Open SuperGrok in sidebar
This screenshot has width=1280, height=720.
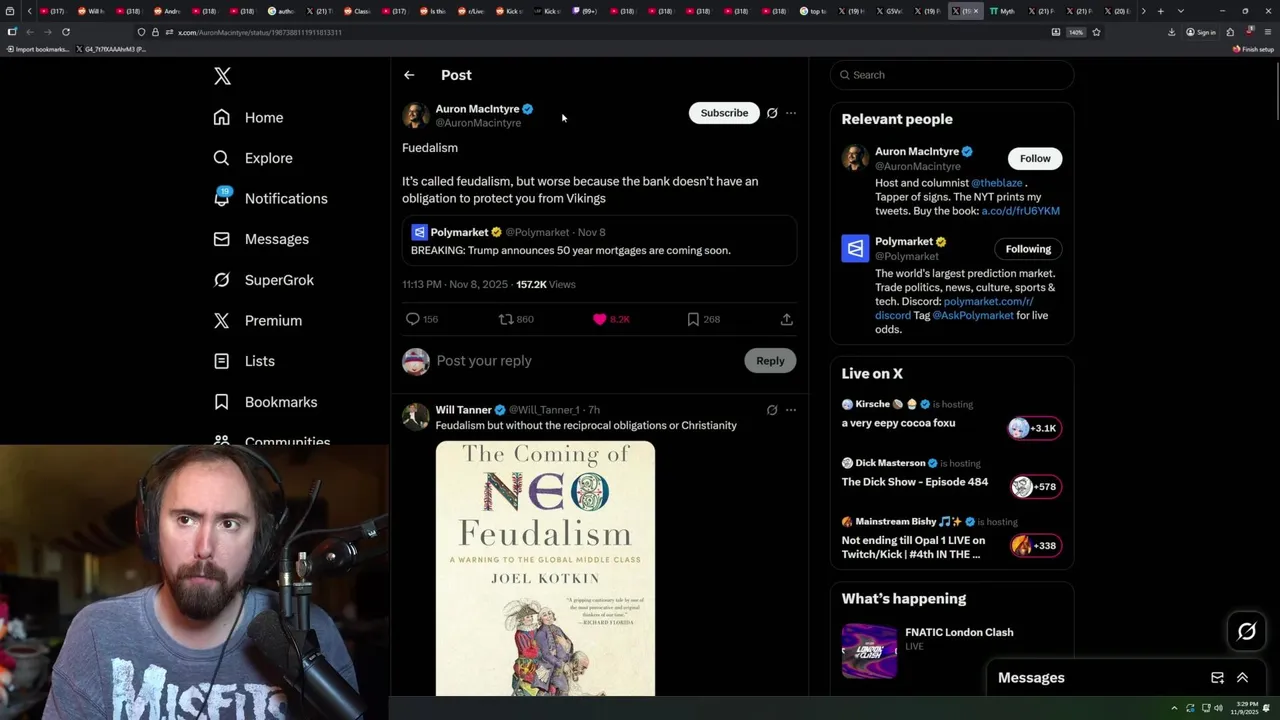coord(264,280)
